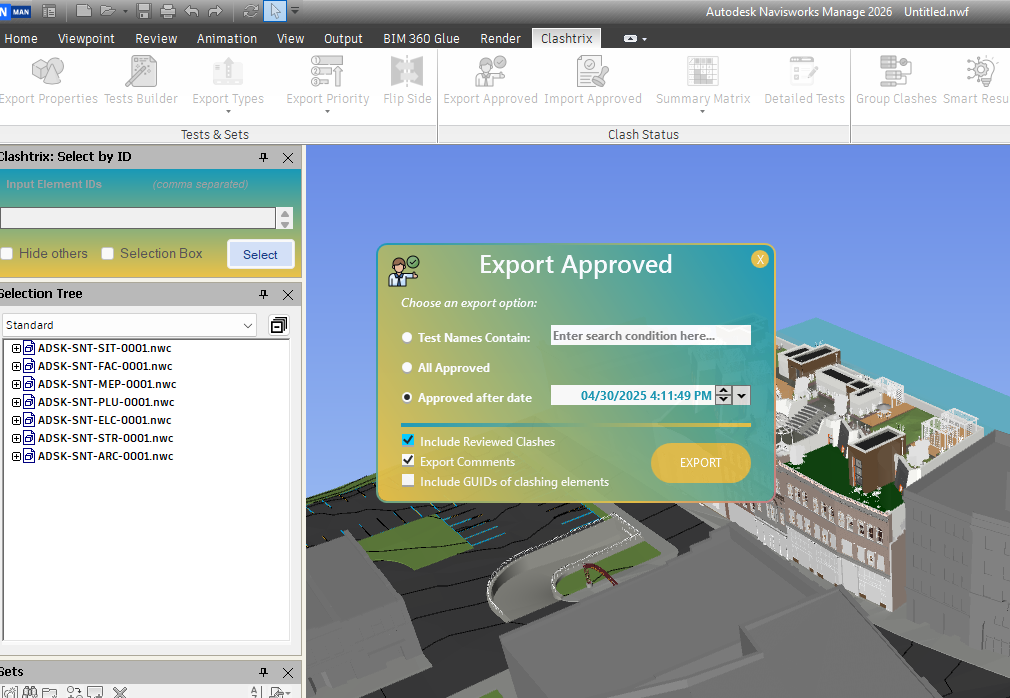The image size is (1010, 698).
Task: Enable Include GUIDs of clashing elements
Action: coord(408,481)
